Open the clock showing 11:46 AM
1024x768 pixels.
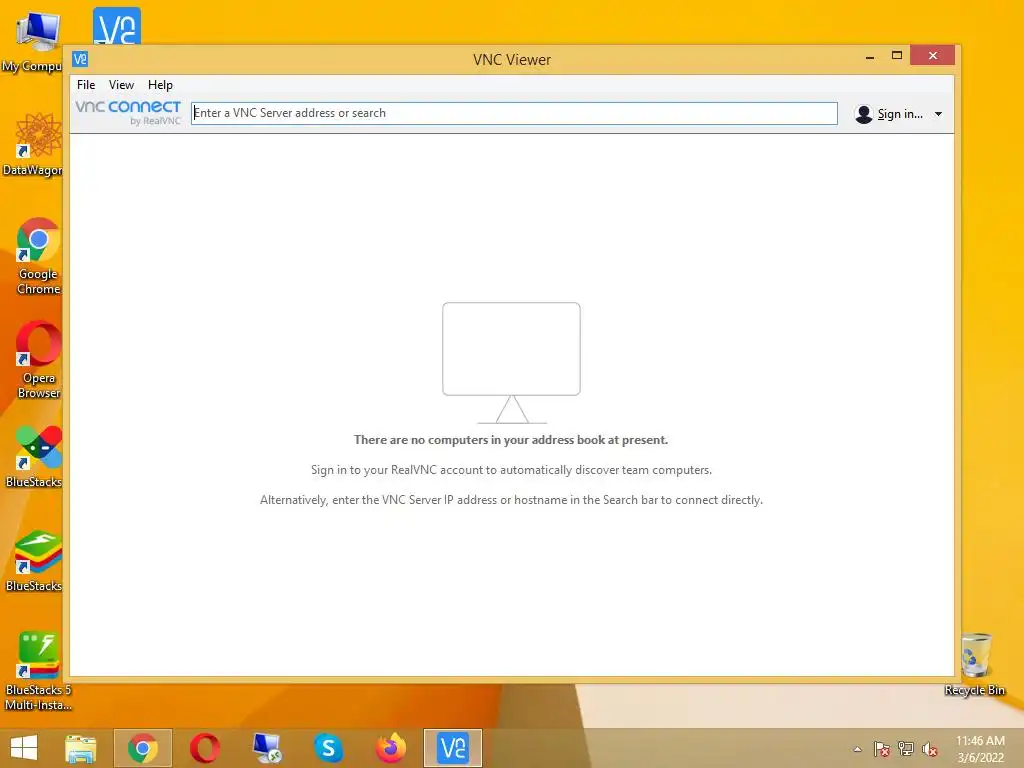point(980,749)
